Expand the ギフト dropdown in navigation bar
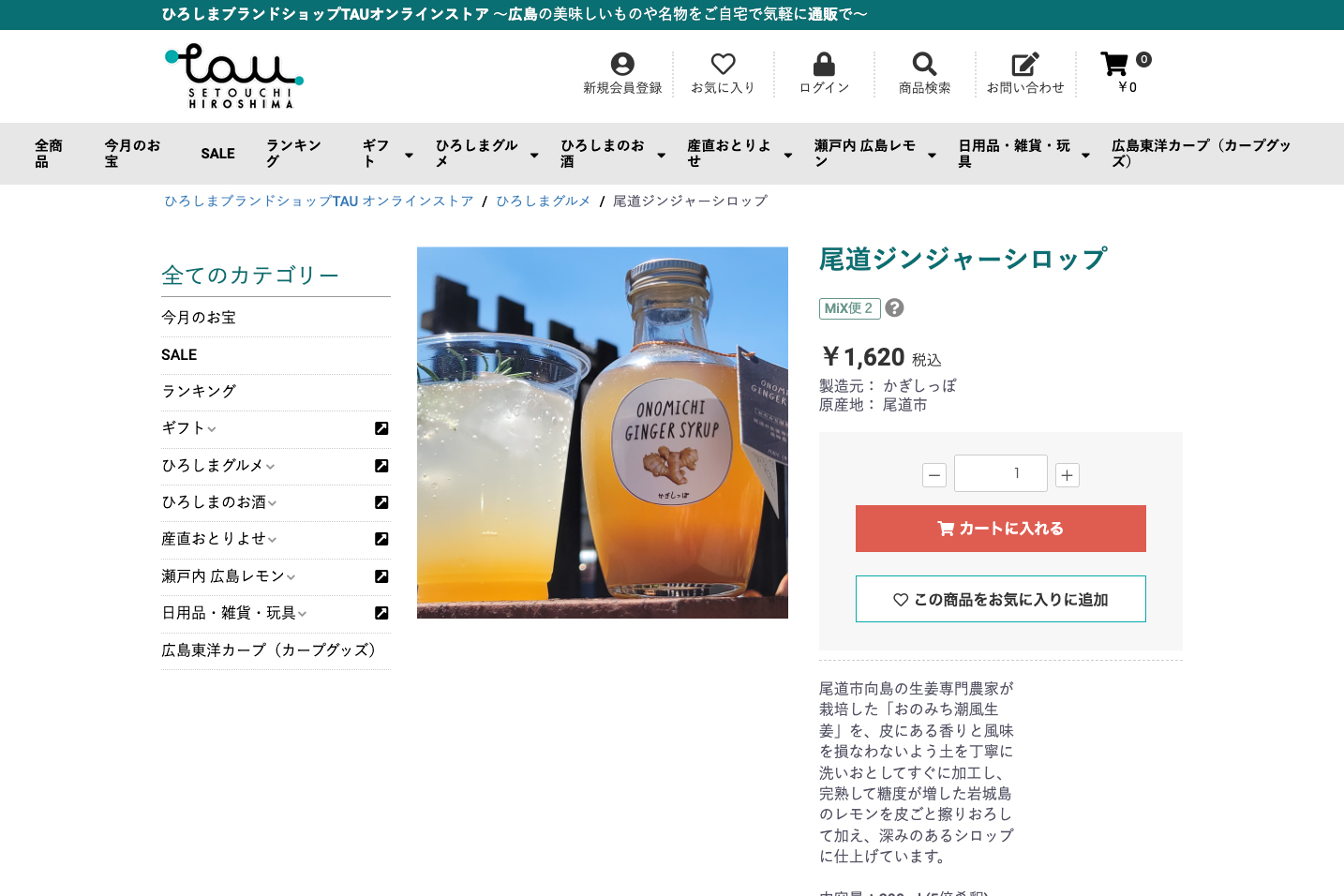The image size is (1344, 896). point(409,155)
